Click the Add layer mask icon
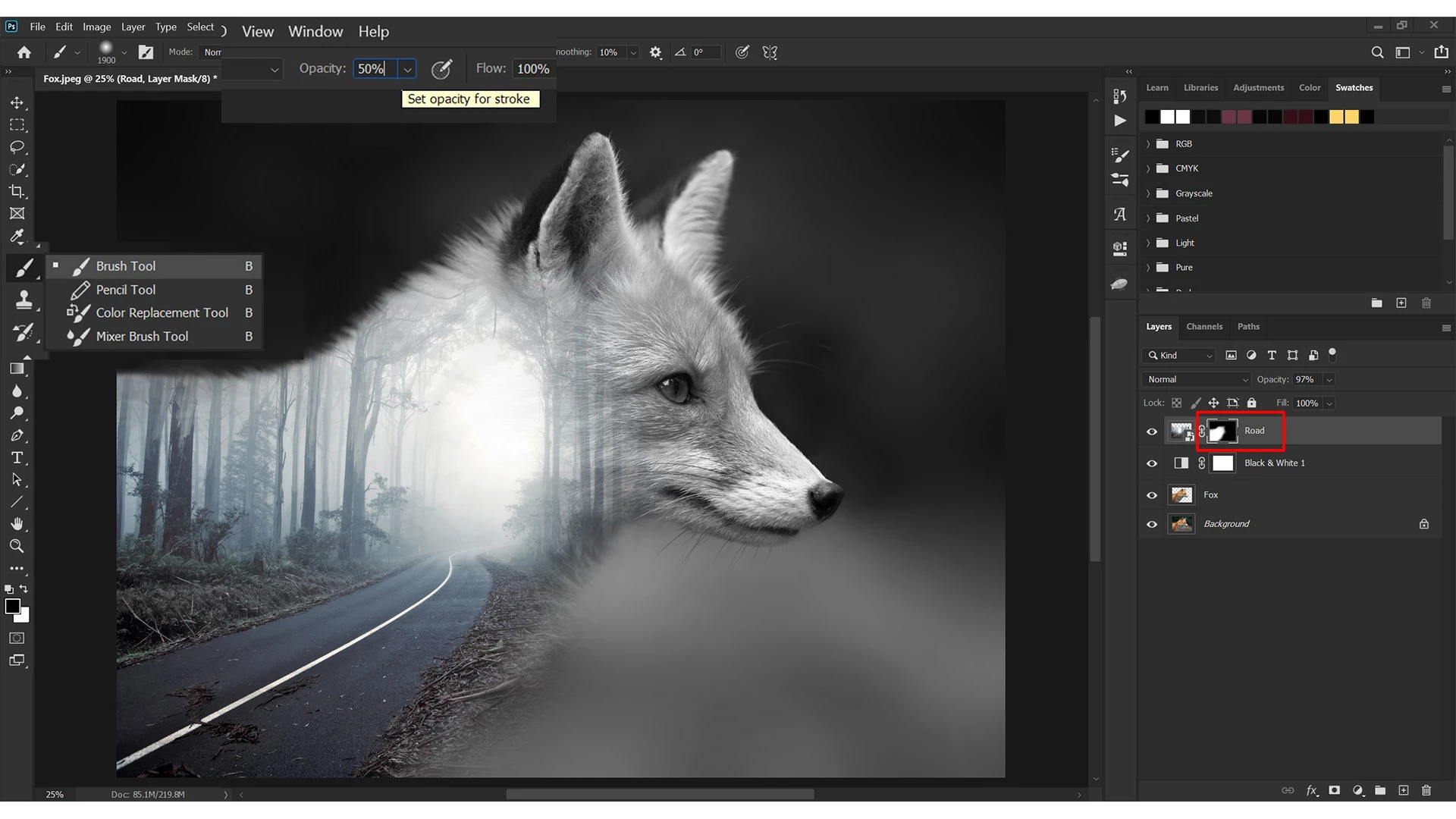The width and height of the screenshot is (1456, 819). [1335, 790]
